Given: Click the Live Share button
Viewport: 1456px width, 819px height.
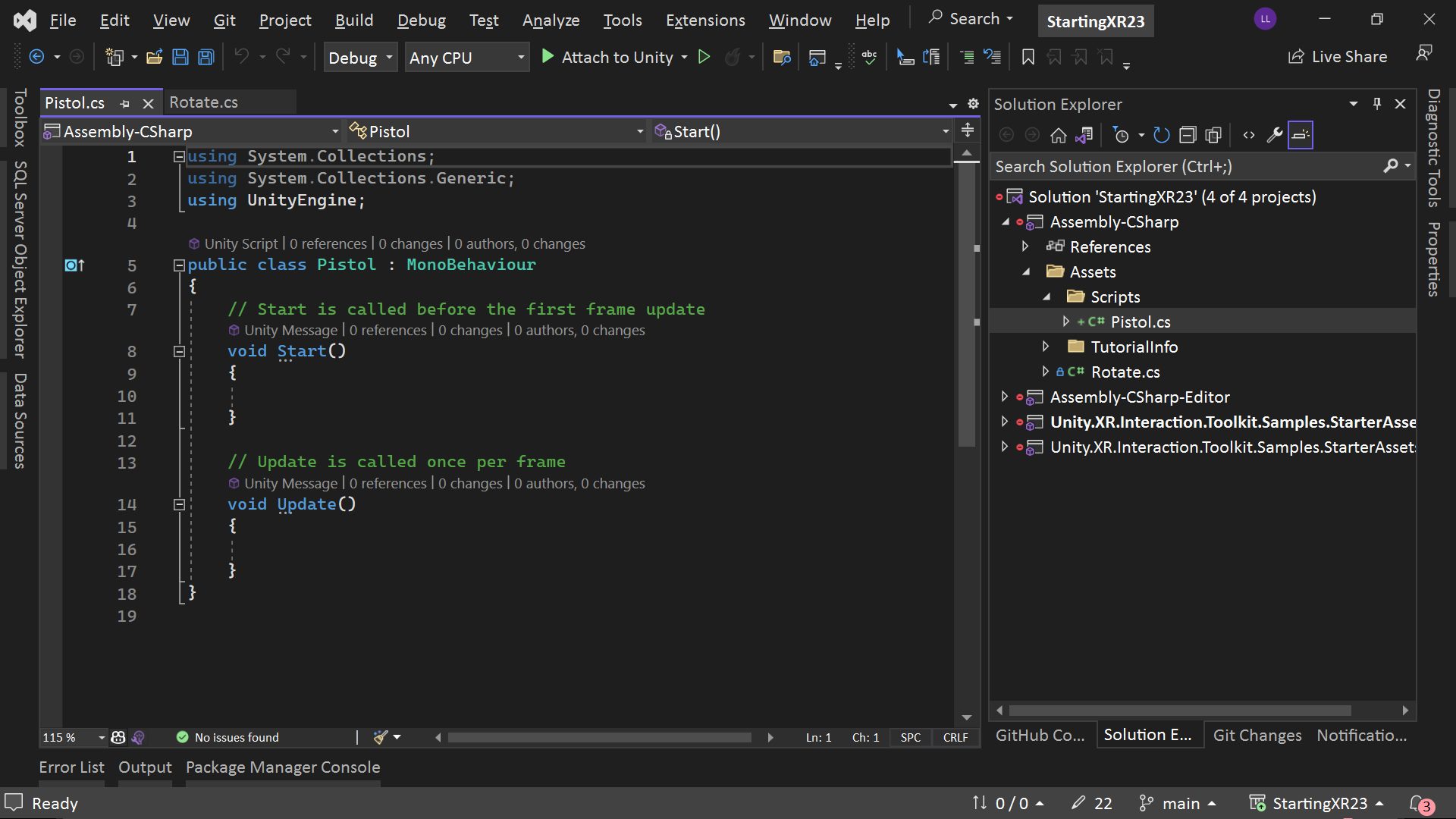Looking at the screenshot, I should click(x=1338, y=57).
